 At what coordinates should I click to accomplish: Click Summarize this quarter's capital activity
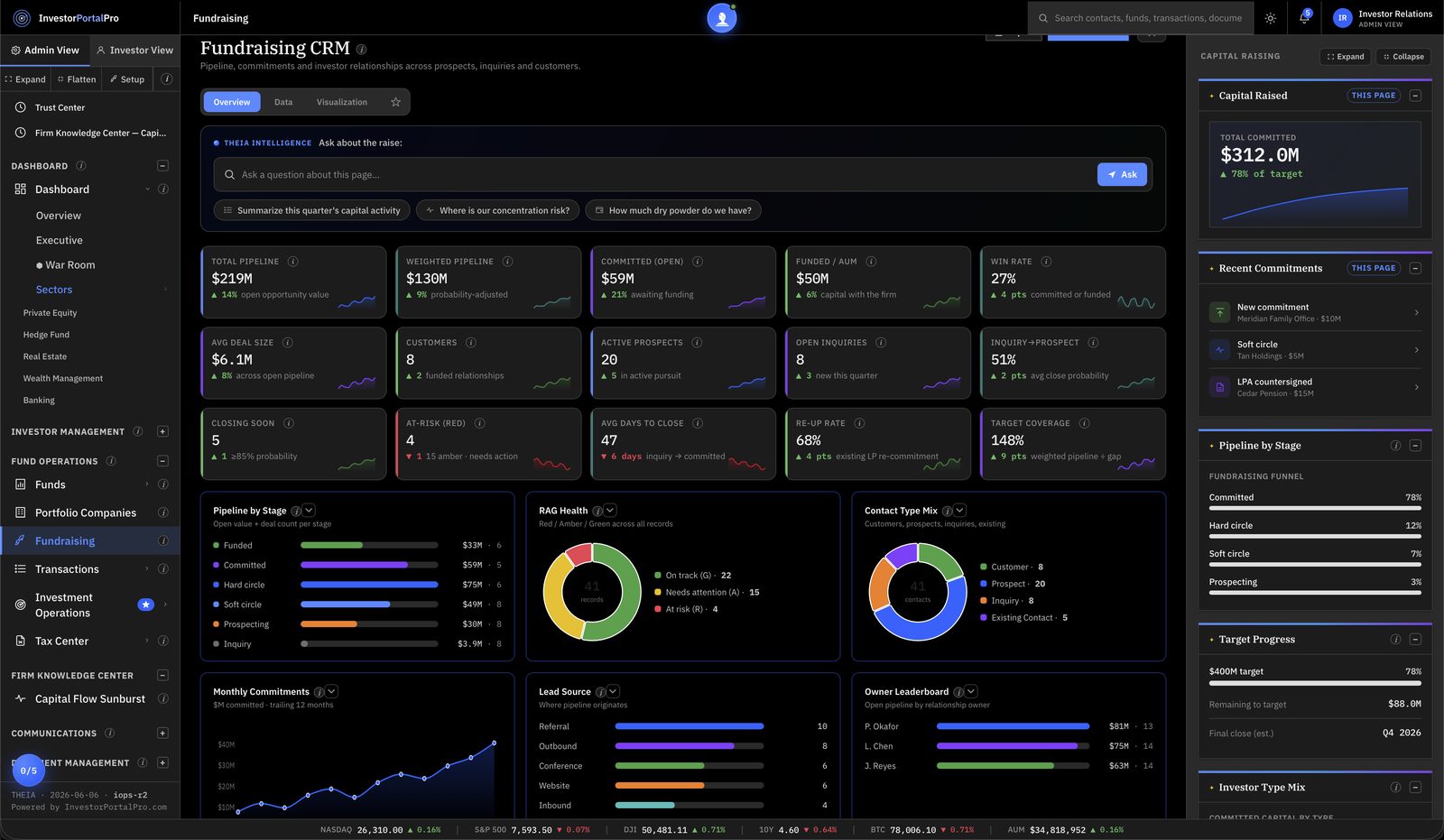311,210
